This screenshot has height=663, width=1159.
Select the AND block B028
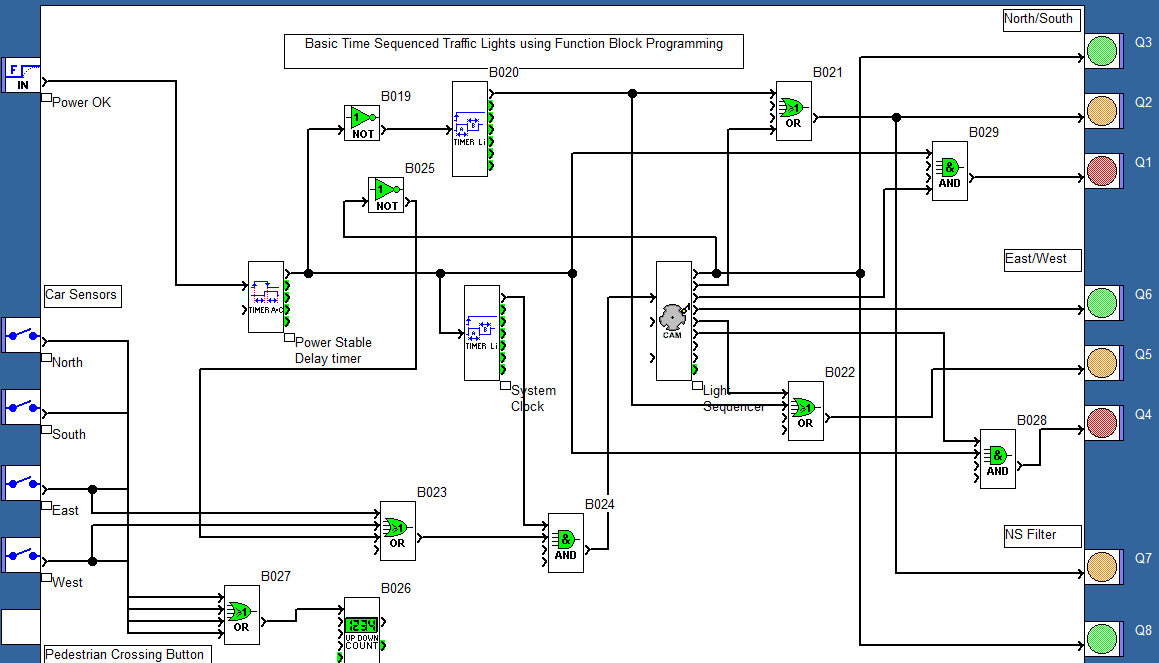pos(996,460)
